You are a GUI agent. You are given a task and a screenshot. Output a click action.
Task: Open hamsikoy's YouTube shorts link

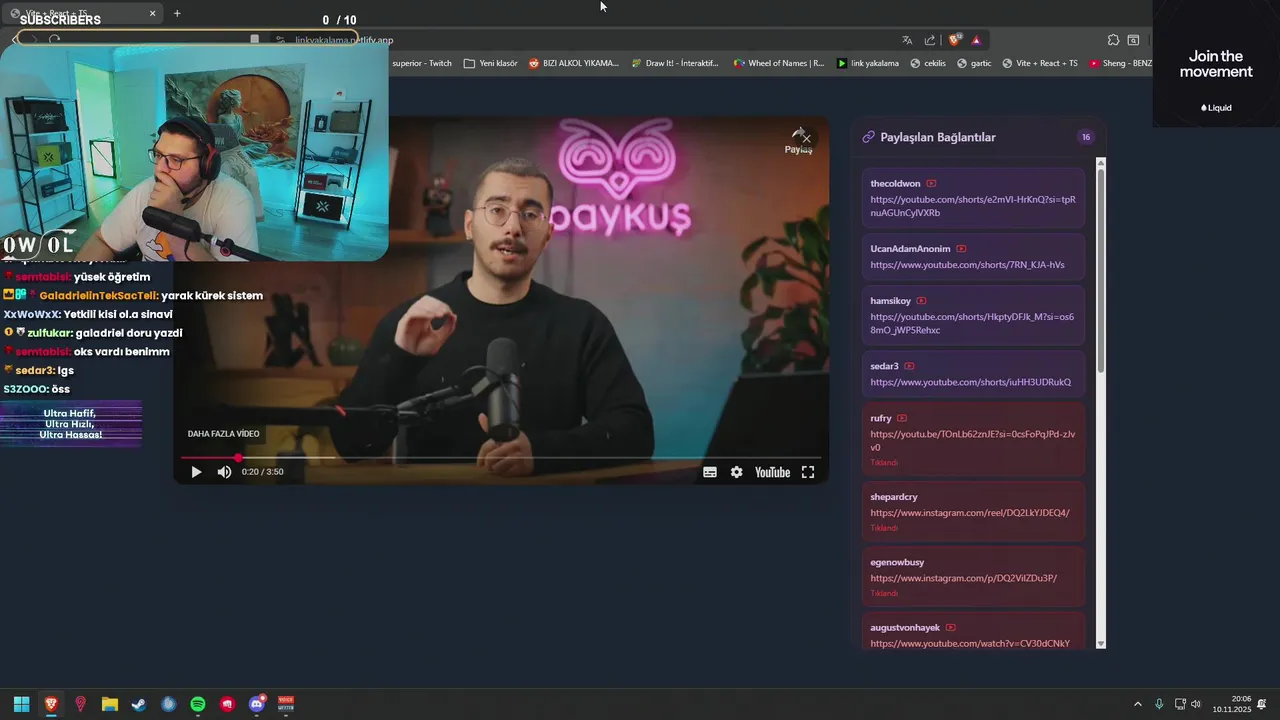[x=972, y=323]
